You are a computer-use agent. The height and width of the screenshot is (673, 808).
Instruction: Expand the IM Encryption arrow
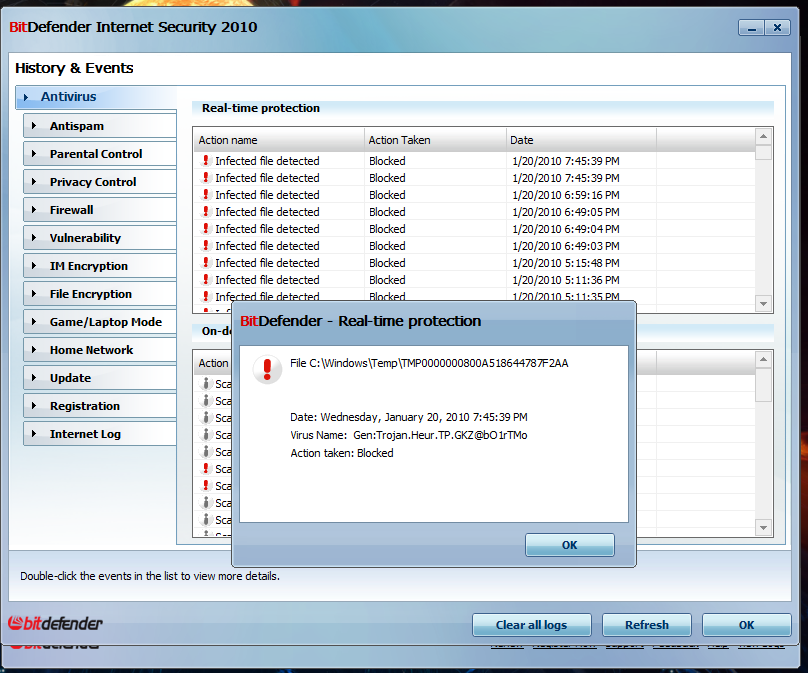point(34,265)
